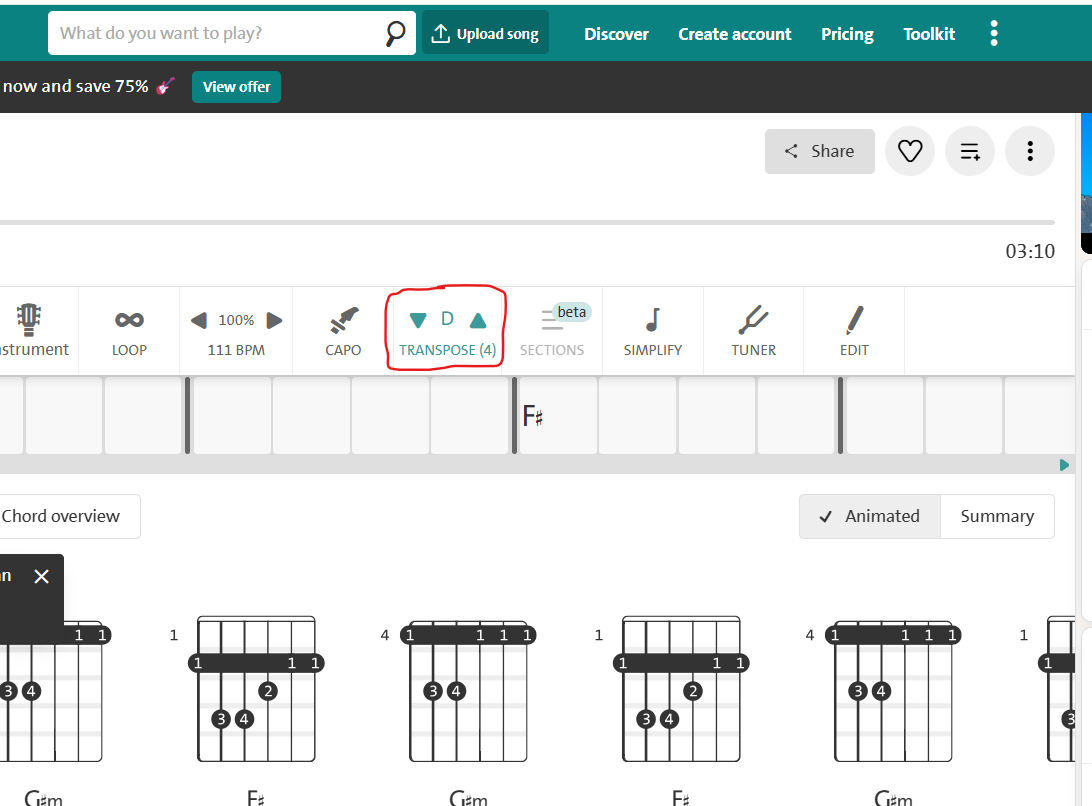Viewport: 1092px width, 806px height.
Task: Open the TUNER tool
Action: (753, 320)
